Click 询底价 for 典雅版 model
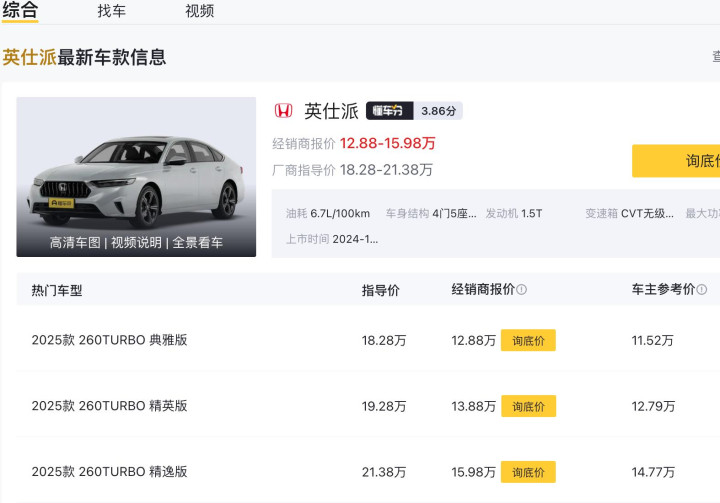720x503 pixels. 528,340
